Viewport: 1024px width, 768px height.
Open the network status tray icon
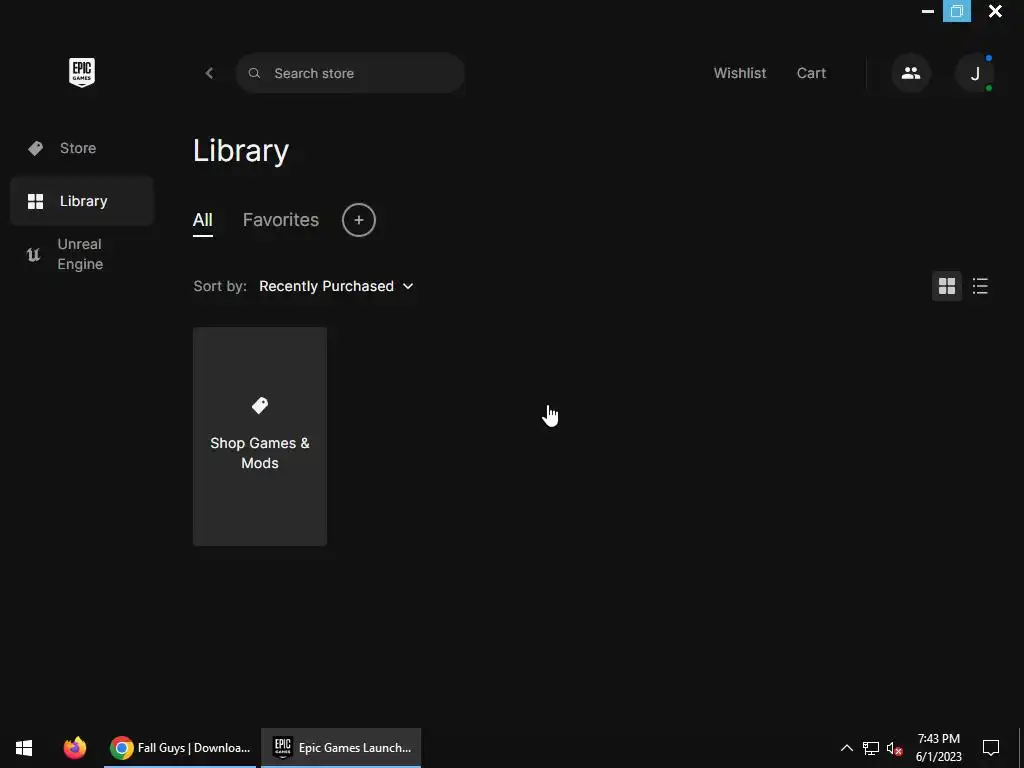(871, 748)
